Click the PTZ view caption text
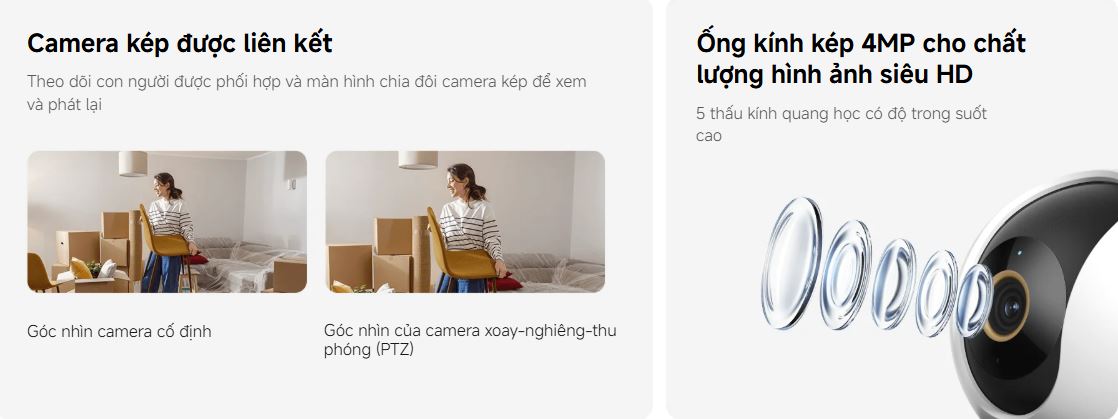This screenshot has width=1118, height=419. [x=470, y=340]
